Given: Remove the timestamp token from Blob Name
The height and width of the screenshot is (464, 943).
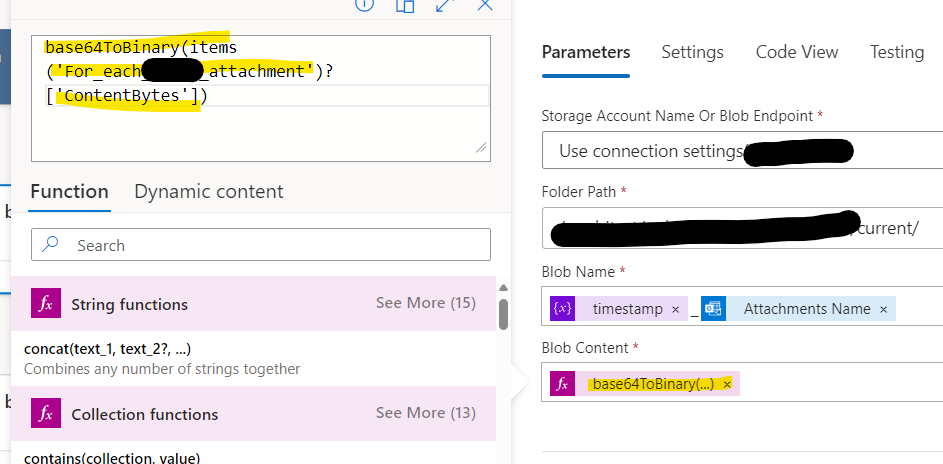Looking at the screenshot, I should point(676,310).
